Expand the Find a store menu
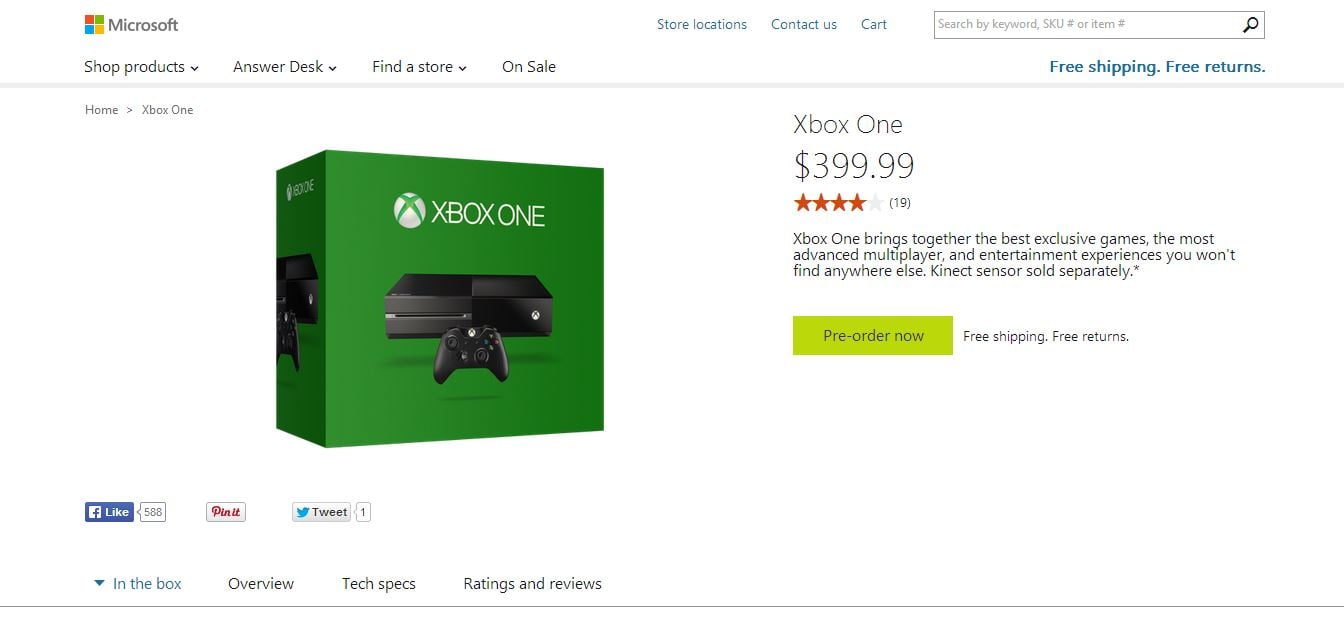The height and width of the screenshot is (626, 1344). tap(419, 67)
